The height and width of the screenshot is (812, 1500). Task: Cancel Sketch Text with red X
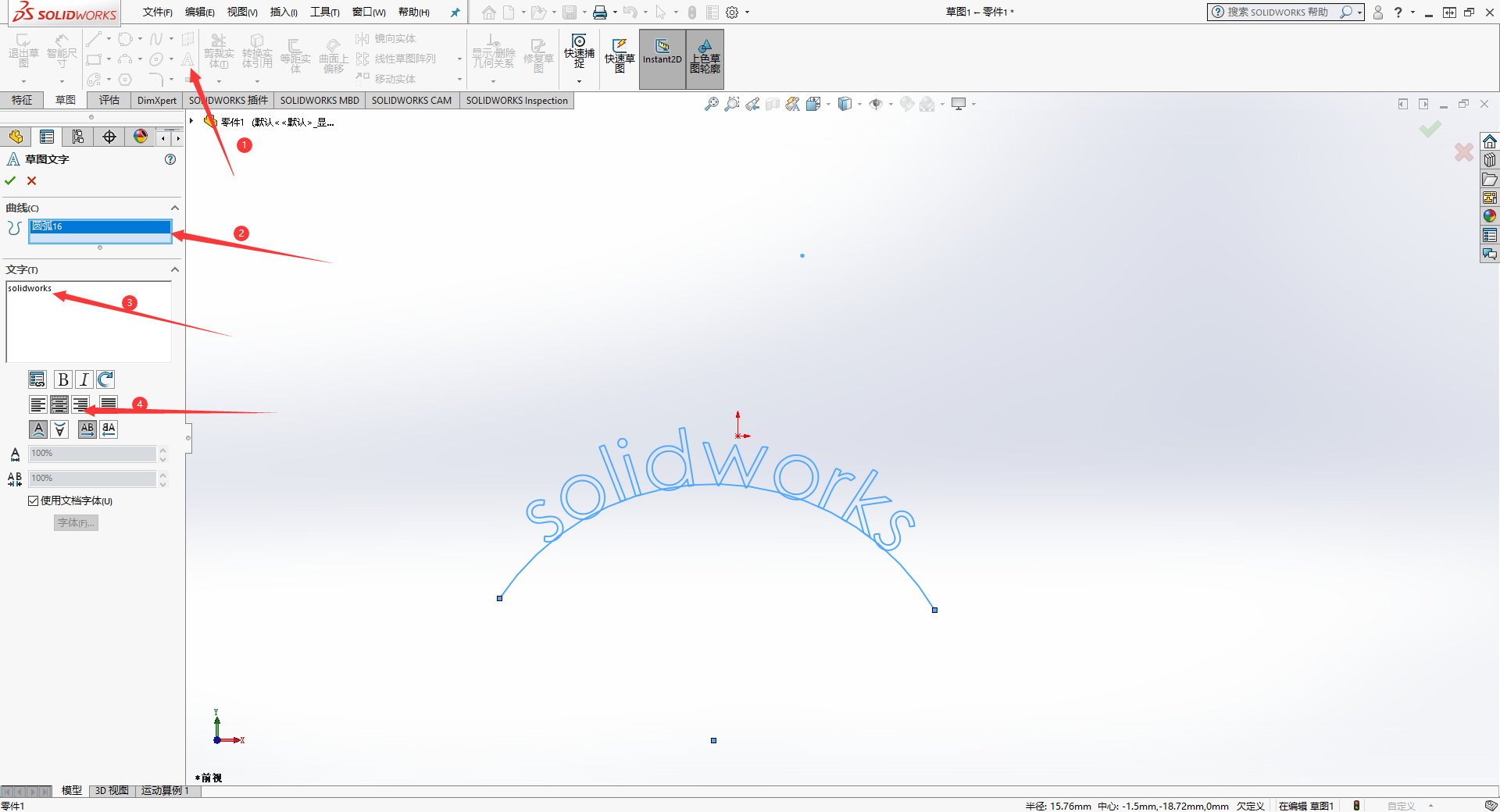(32, 180)
